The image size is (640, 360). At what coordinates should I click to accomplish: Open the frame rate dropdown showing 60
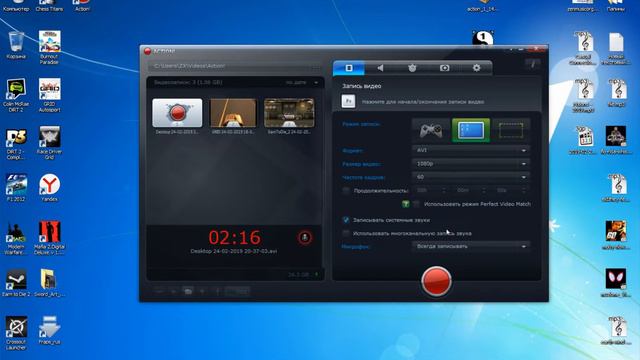coord(471,177)
